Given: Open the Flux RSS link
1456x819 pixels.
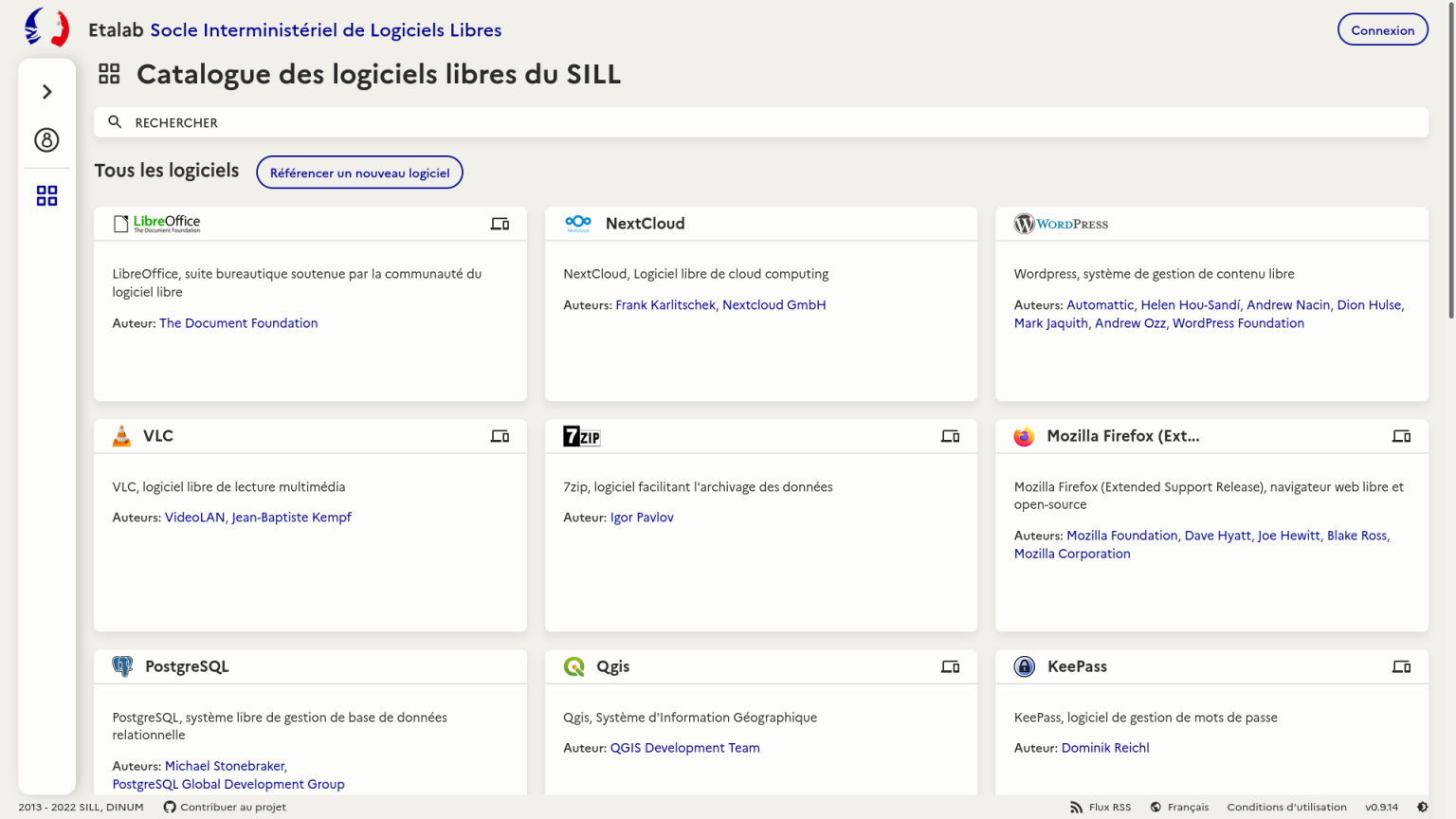Looking at the screenshot, I should [x=1101, y=807].
